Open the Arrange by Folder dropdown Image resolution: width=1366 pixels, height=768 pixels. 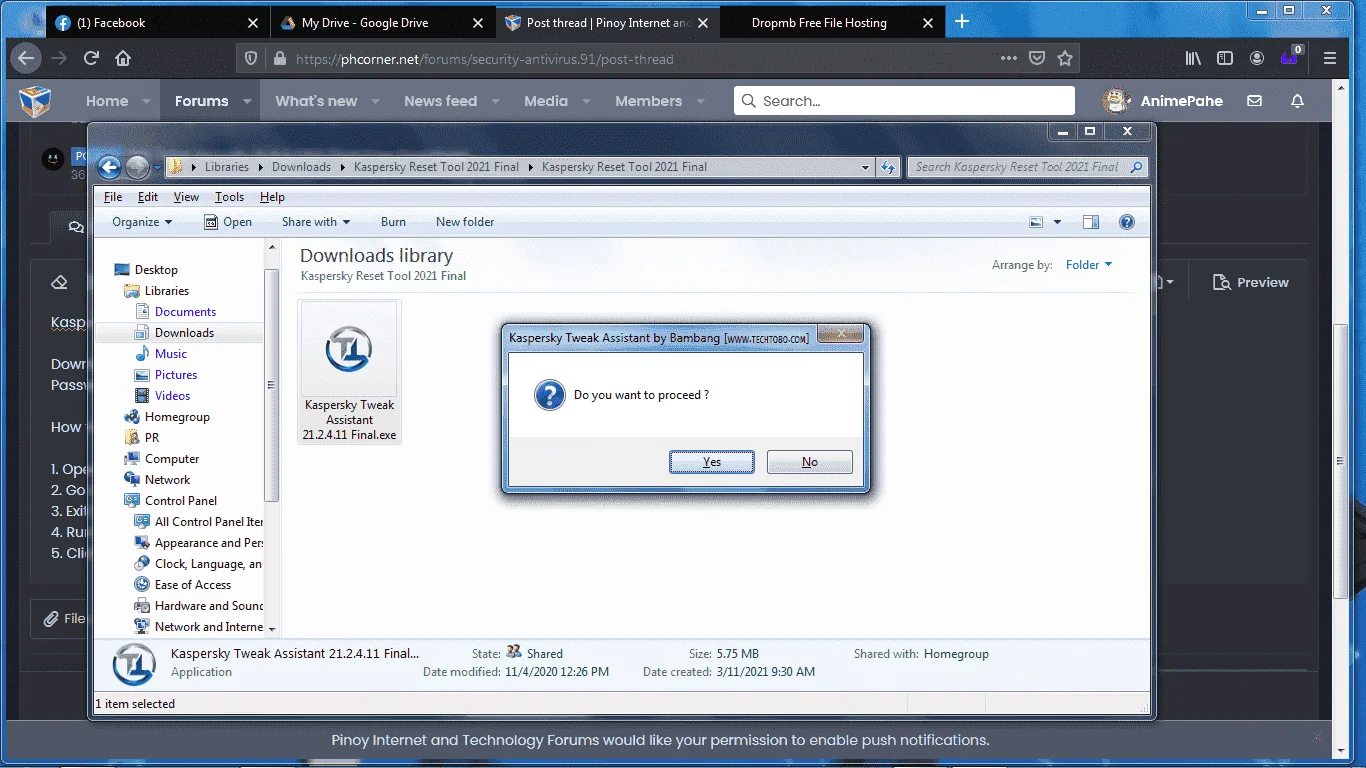[1089, 265]
